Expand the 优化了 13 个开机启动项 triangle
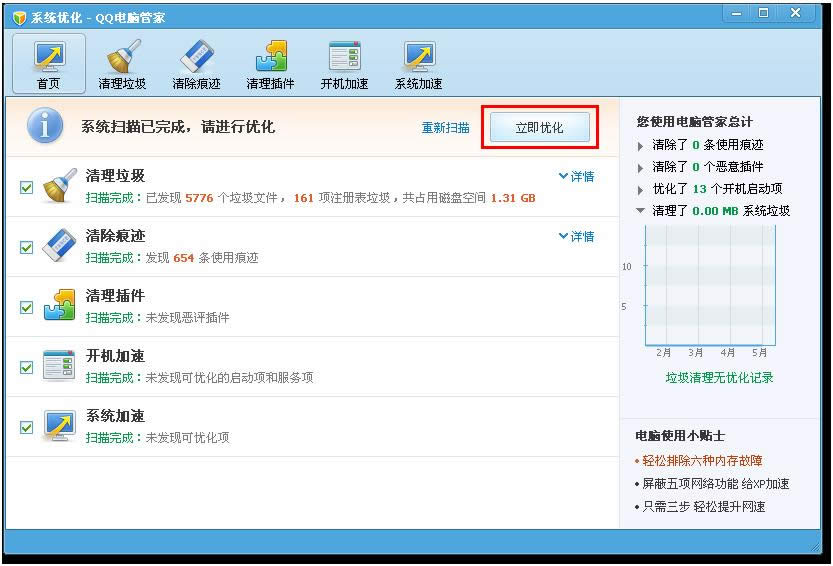 640,190
